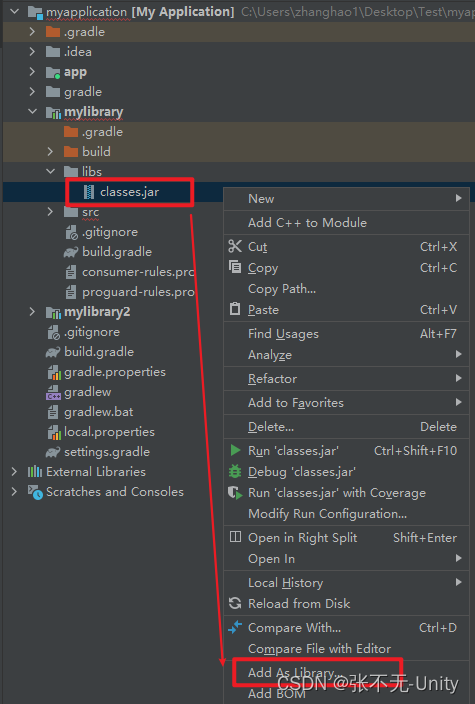Expand the .idea folder
The width and height of the screenshot is (475, 704).
click(32, 52)
